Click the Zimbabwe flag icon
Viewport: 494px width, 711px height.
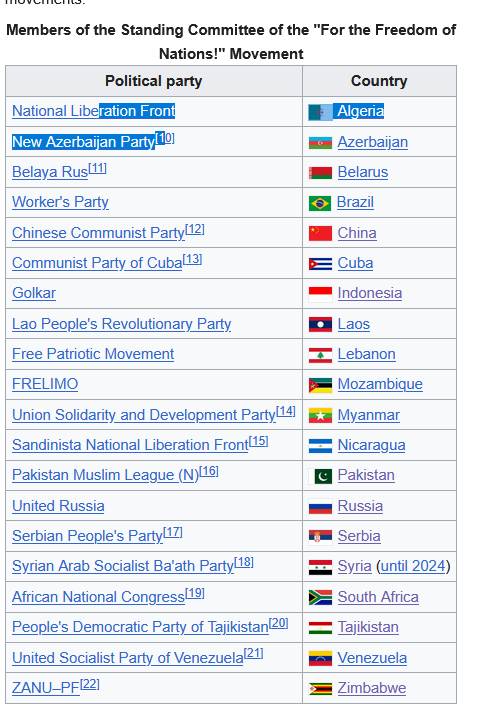pyautogui.click(x=320, y=689)
